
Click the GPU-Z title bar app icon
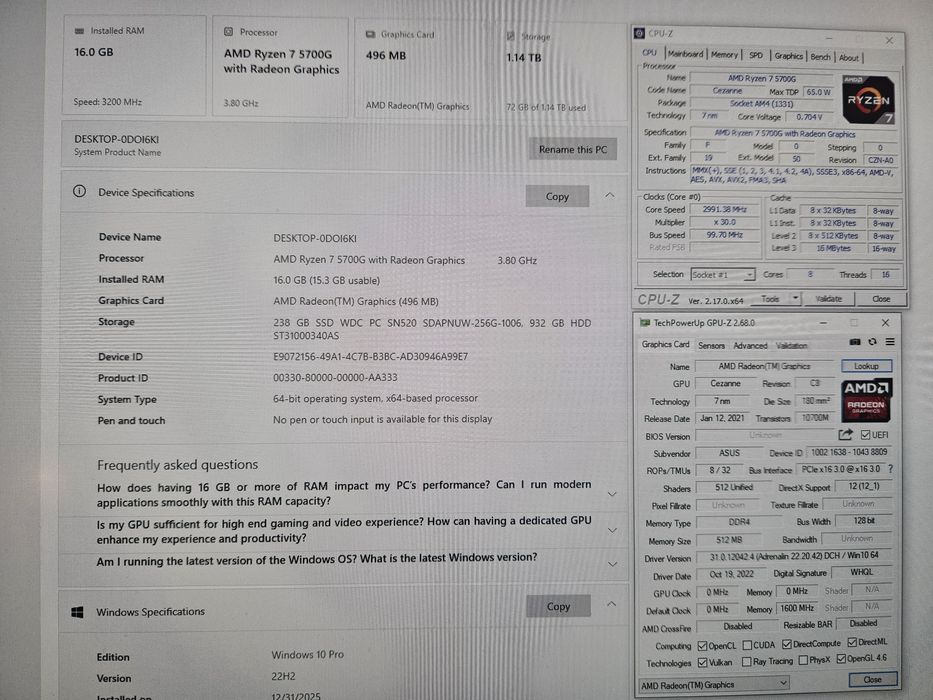click(x=645, y=323)
